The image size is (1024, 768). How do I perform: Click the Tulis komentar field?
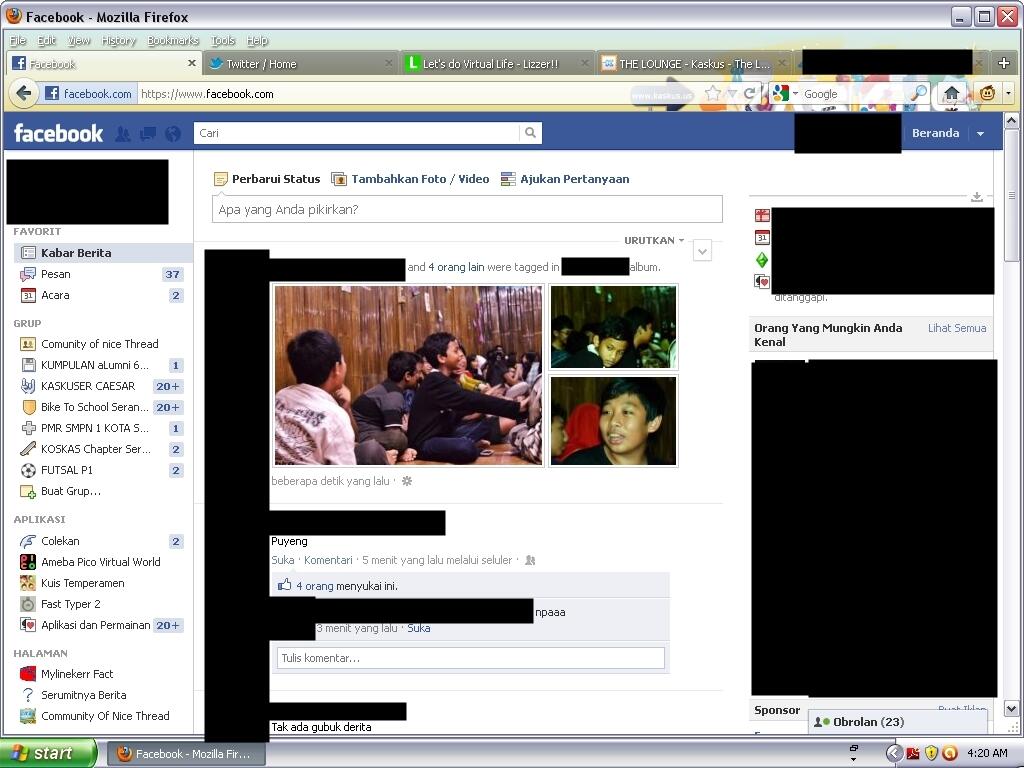pyautogui.click(x=471, y=658)
